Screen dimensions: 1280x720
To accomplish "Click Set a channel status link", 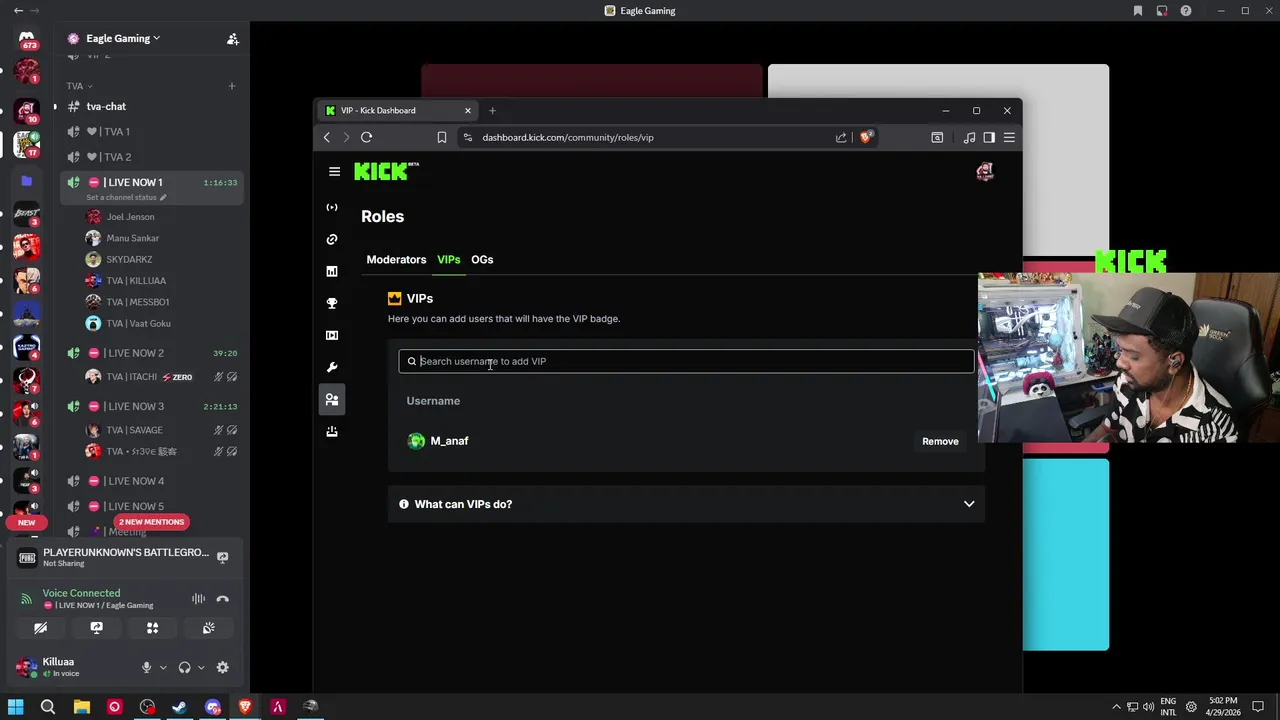I will (126, 197).
